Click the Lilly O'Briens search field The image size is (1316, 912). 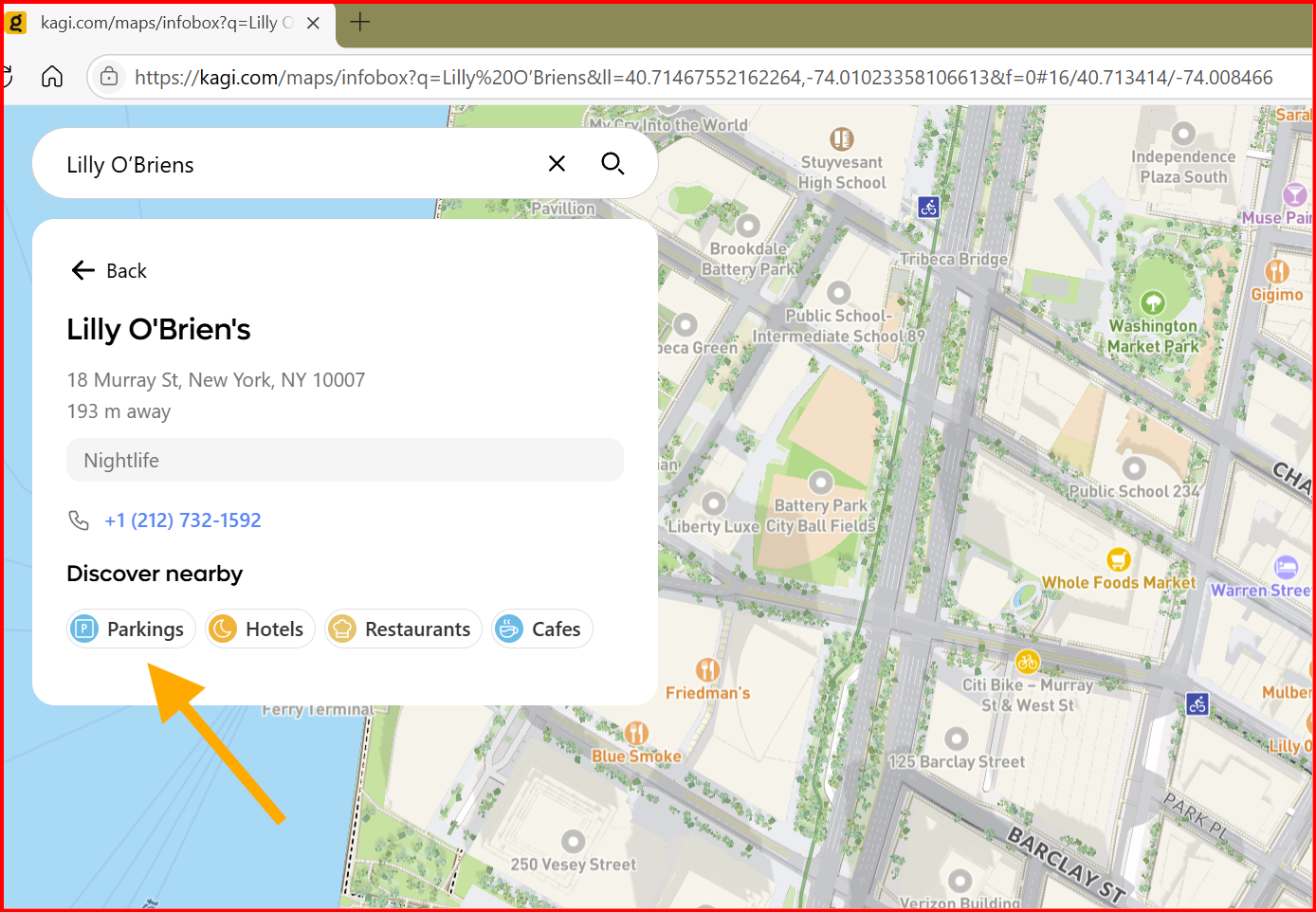(x=284, y=165)
